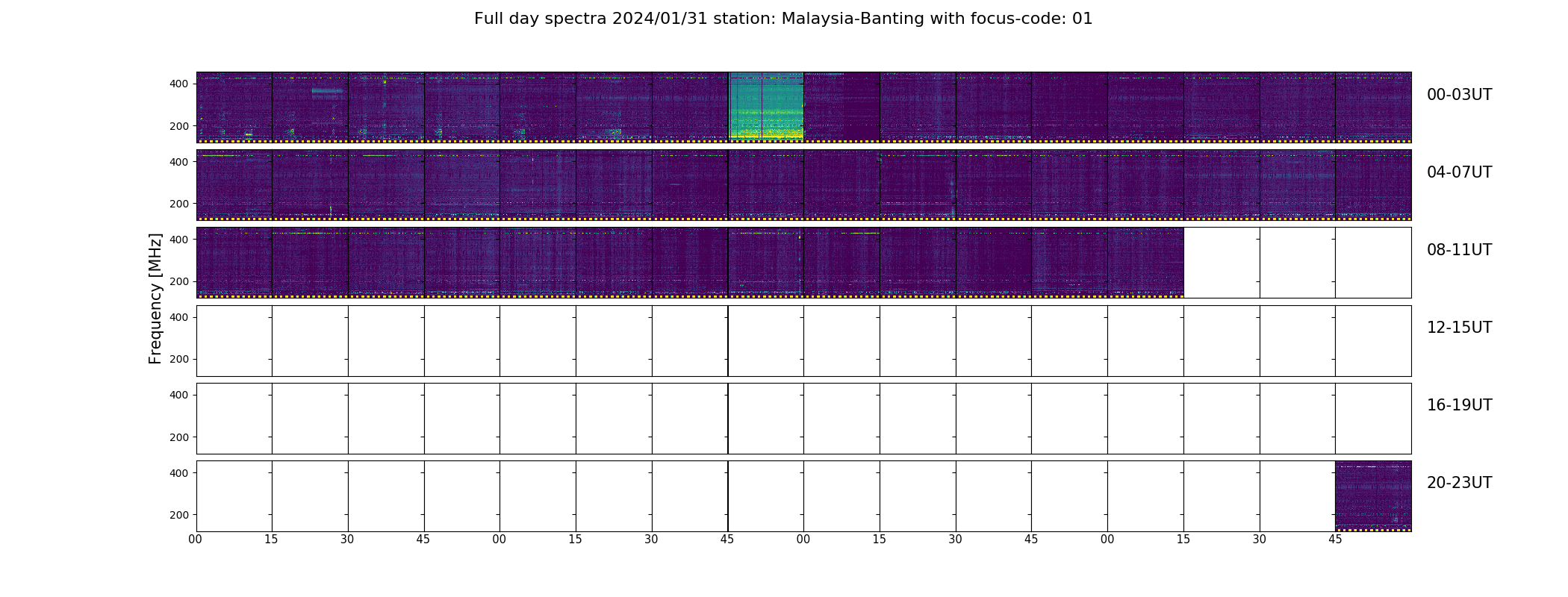
Task: Click the short bright streak near 360 MHz in 00-03UT row
Action: pos(327,91)
